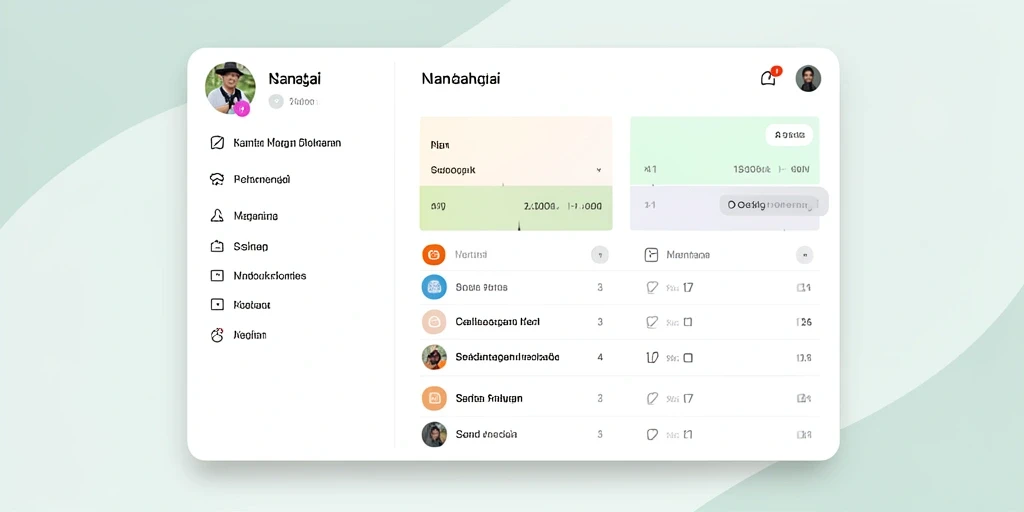Expand the Saooogik dropdown chevron

(x=599, y=170)
